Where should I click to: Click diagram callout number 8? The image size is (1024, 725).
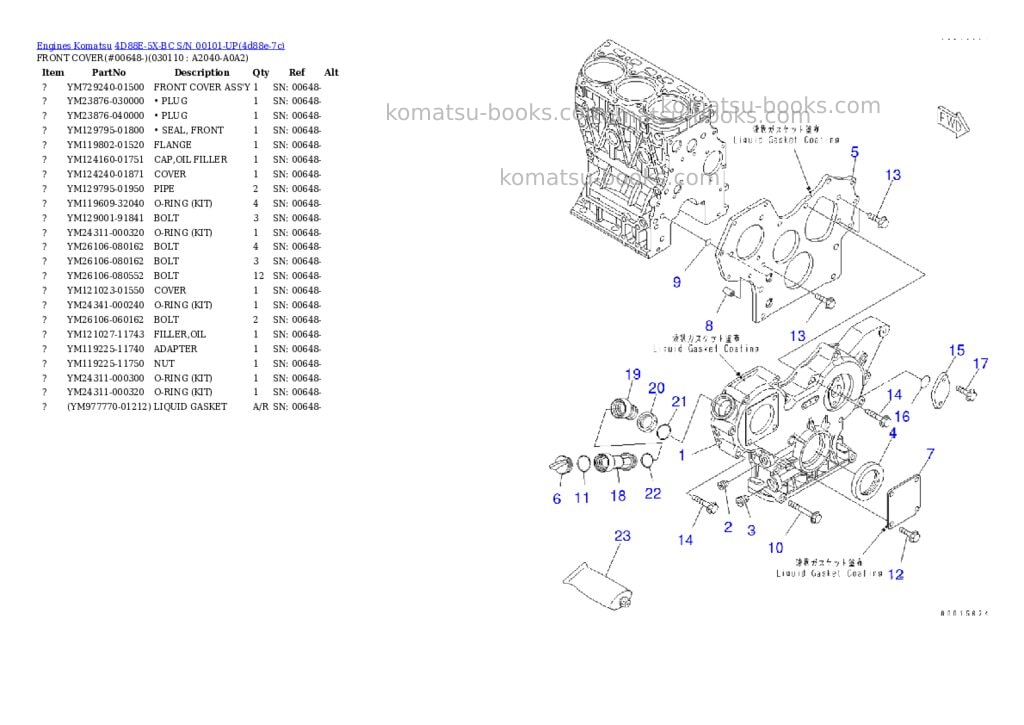tap(709, 325)
